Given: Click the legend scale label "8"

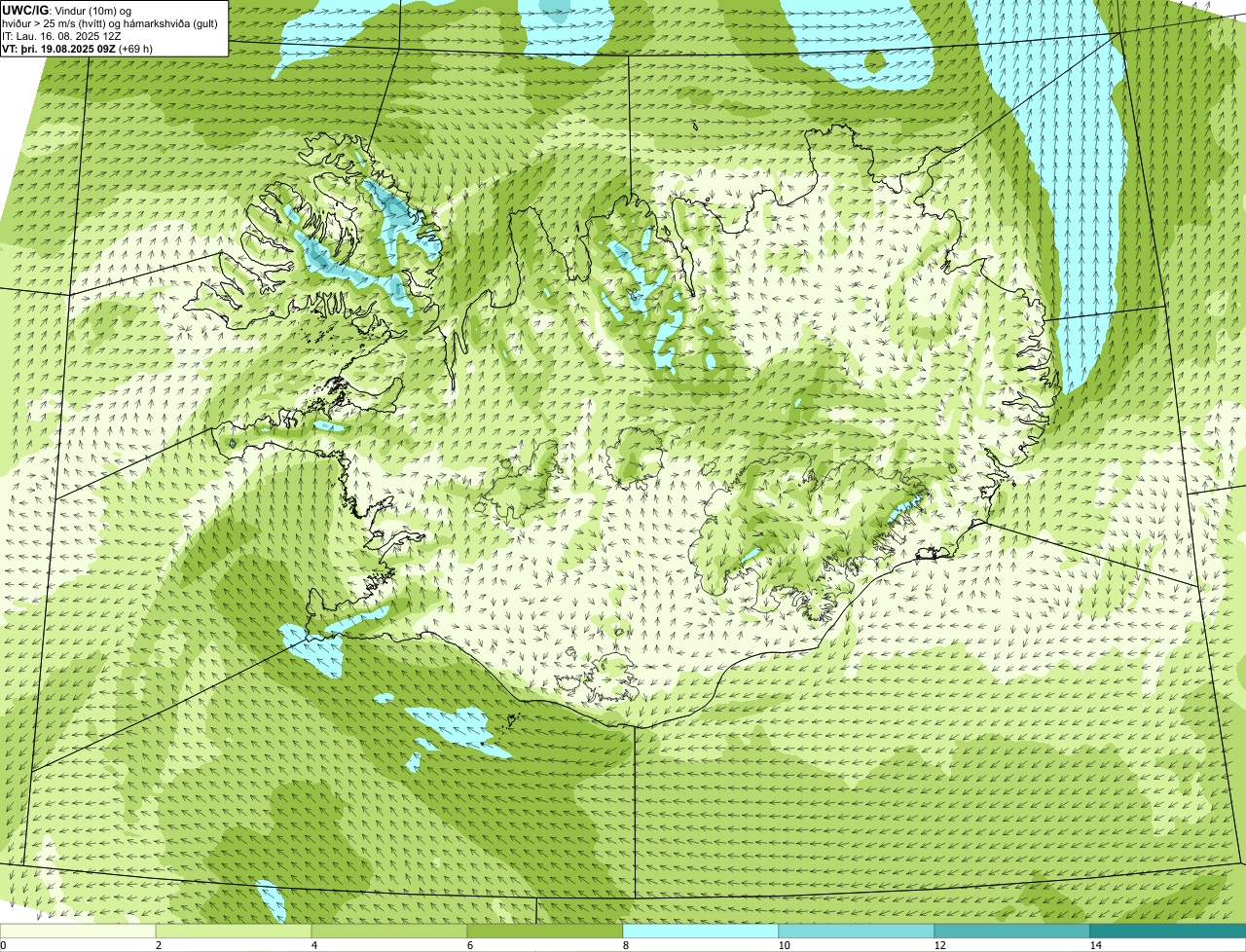Looking at the screenshot, I should coord(626,945).
